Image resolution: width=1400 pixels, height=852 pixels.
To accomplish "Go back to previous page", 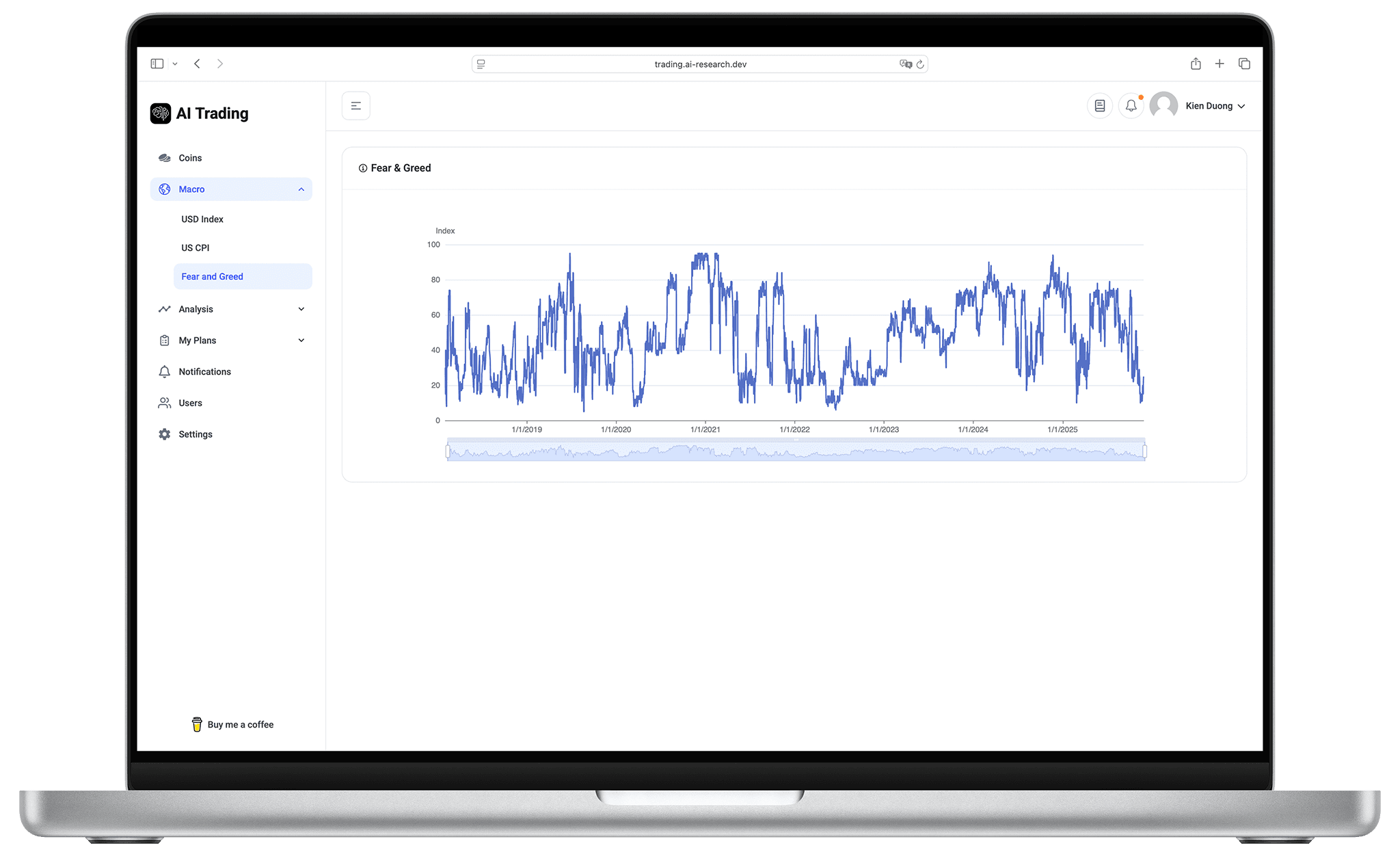I will pos(197,64).
